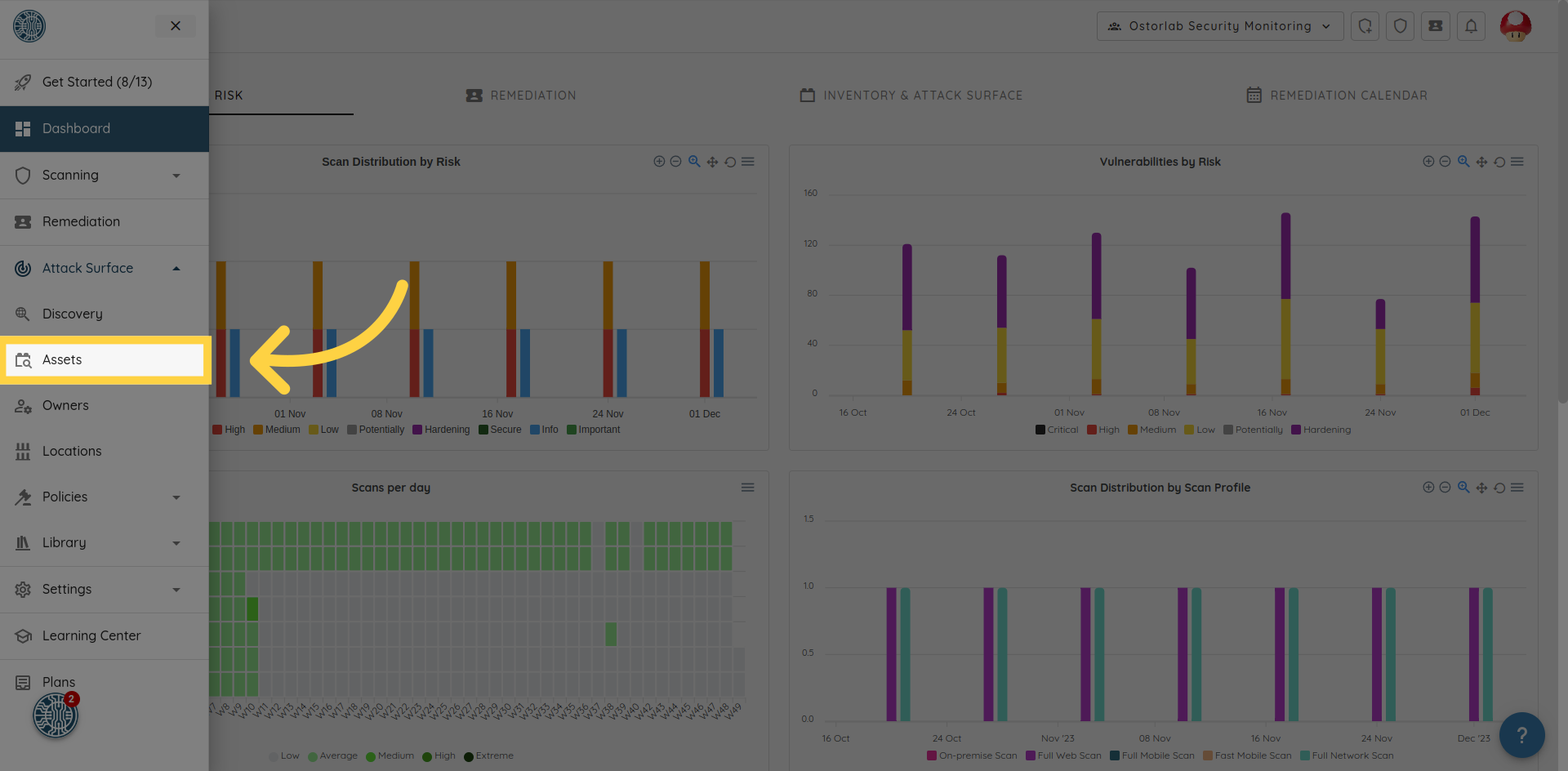Viewport: 1568px width, 771px height.
Task: Open the user avatar menu
Action: pyautogui.click(x=1516, y=26)
